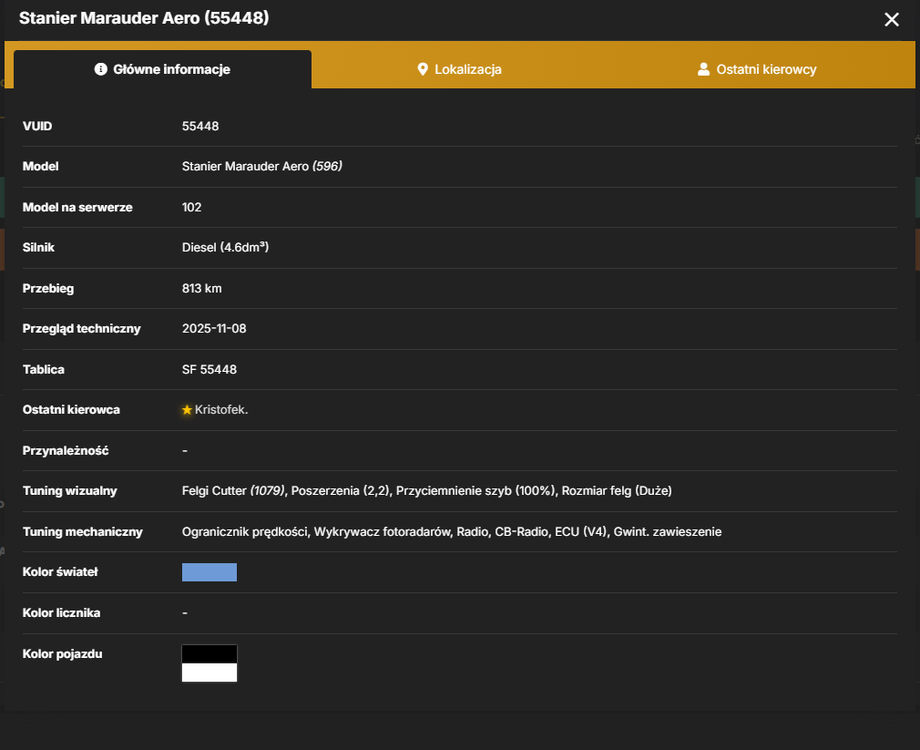The height and width of the screenshot is (750, 920).
Task: Click the Przyciemnienie szyb (100%) text
Action: (476, 491)
